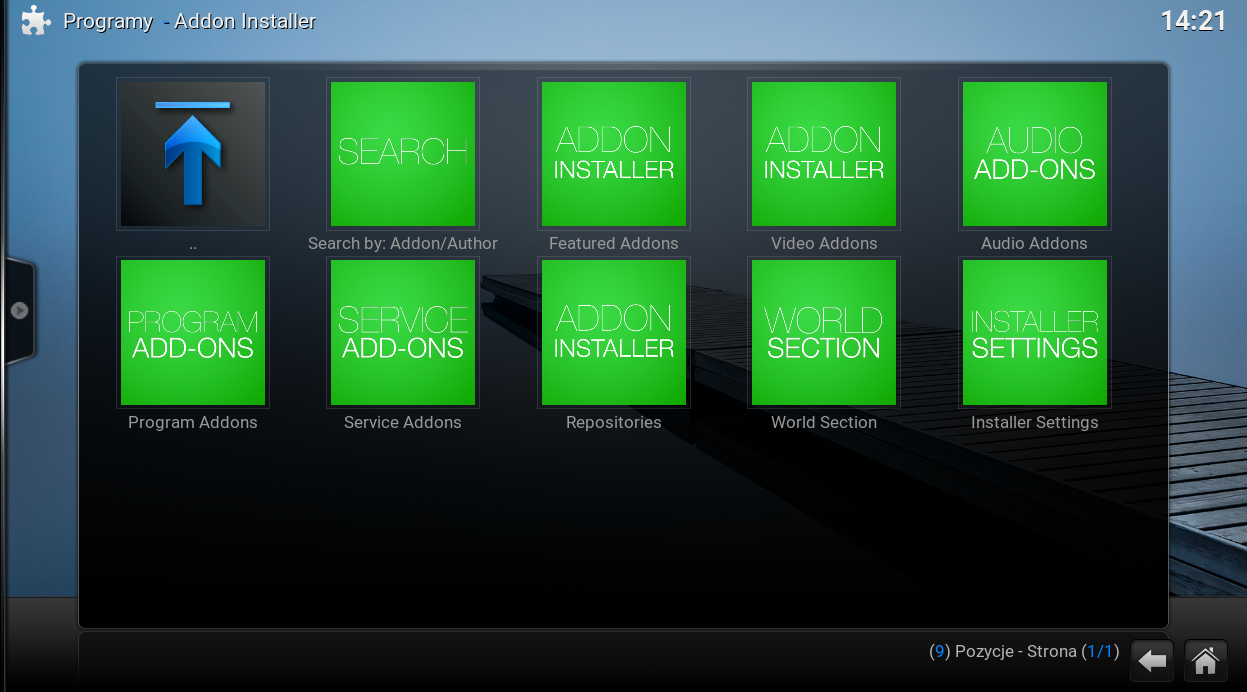Click the 'Repositories' label
This screenshot has height=692, width=1247.
[x=614, y=422]
